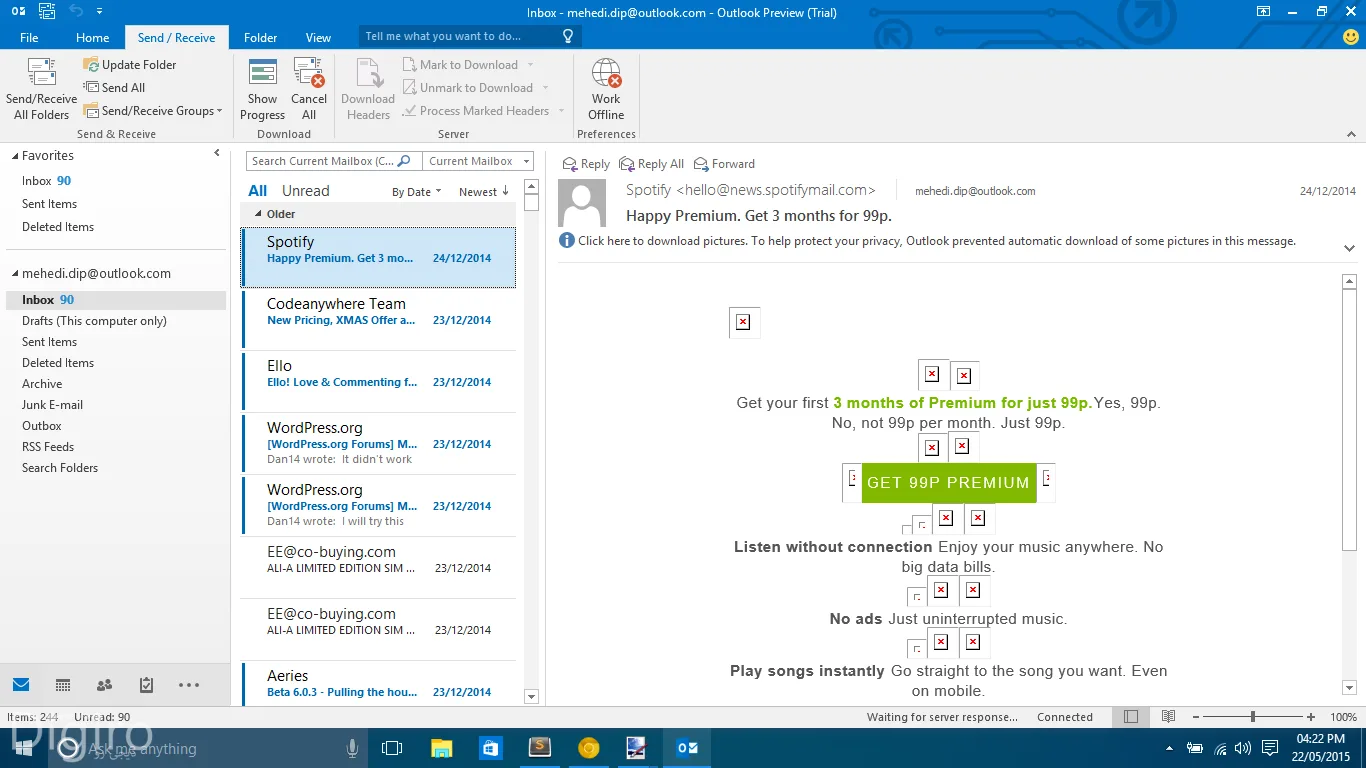The width and height of the screenshot is (1366, 768).
Task: Click Cortana microphone icon
Action: [x=352, y=748]
